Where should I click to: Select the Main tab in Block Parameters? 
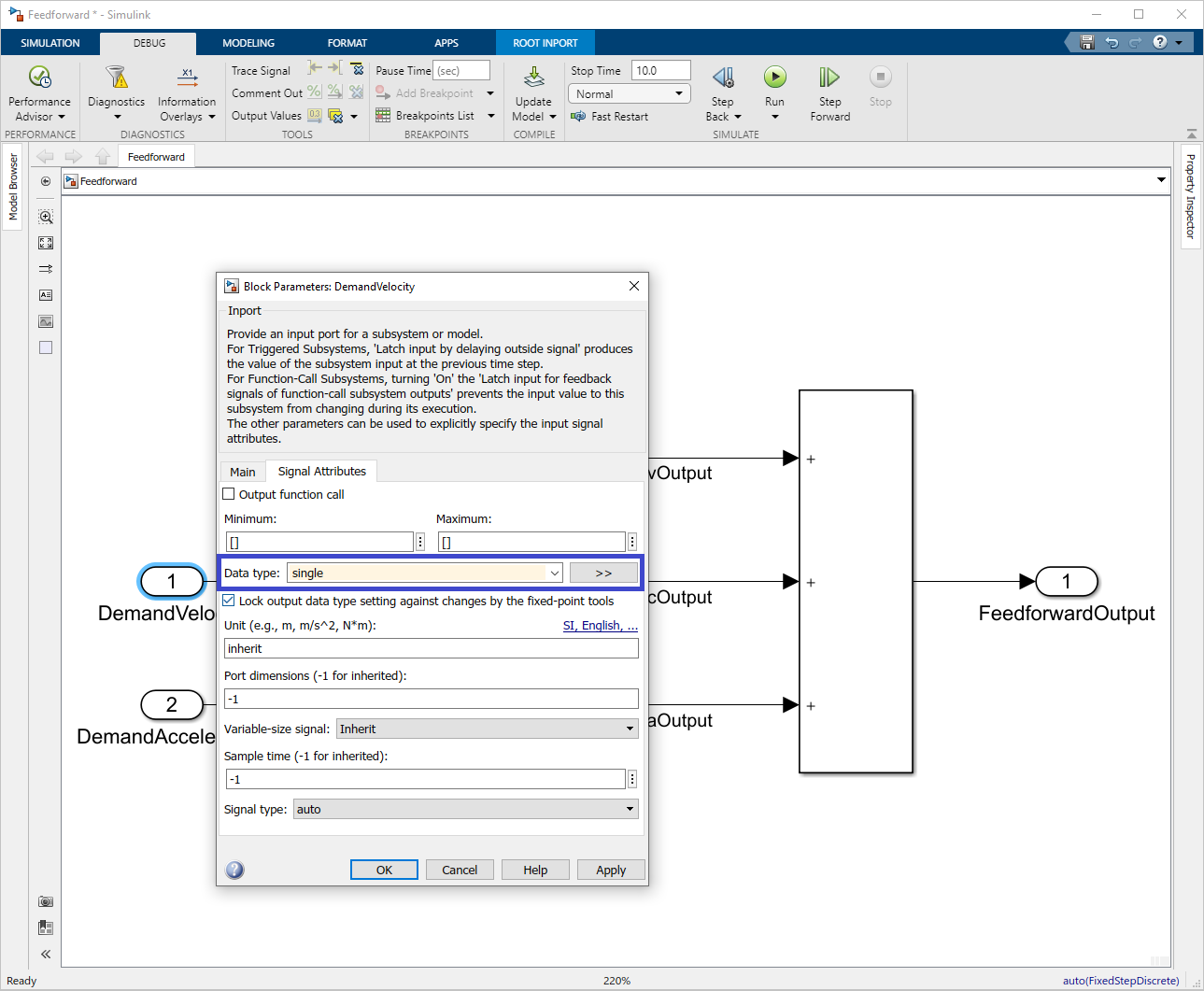(243, 472)
